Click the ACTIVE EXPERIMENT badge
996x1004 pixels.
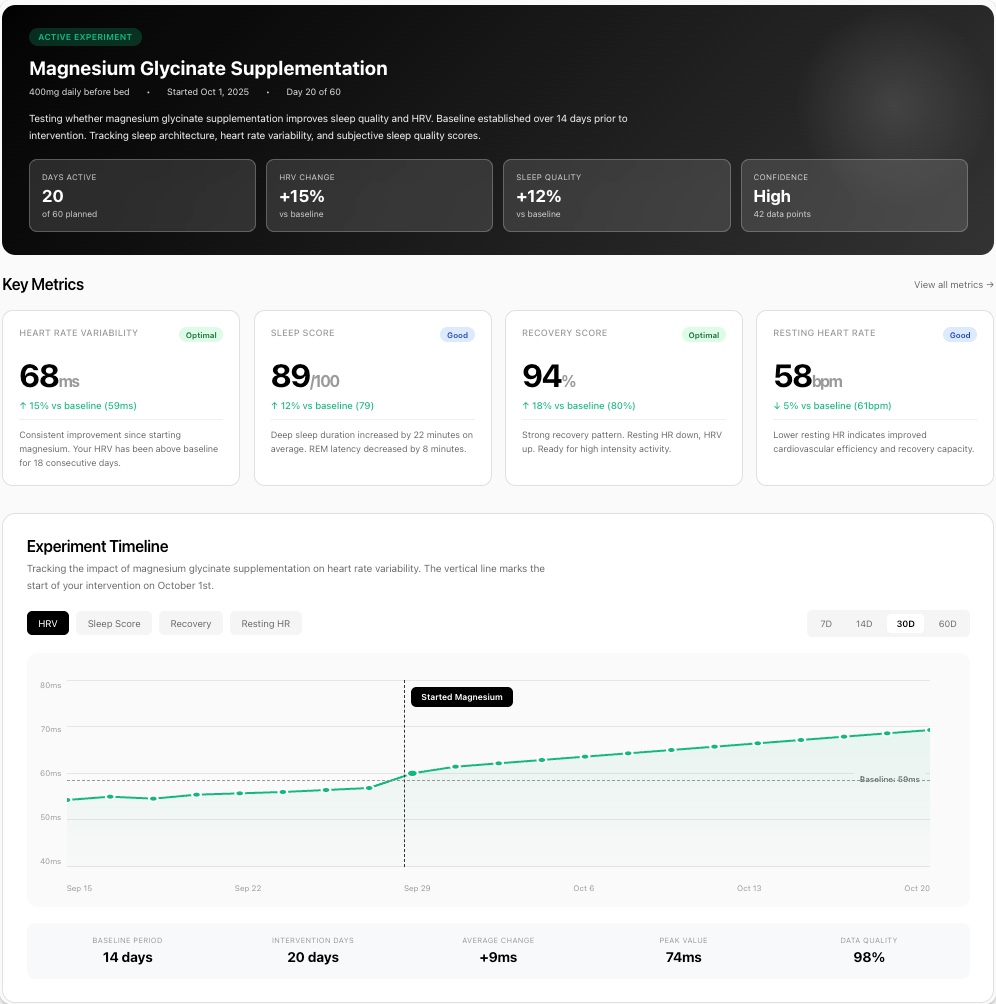[x=86, y=37]
